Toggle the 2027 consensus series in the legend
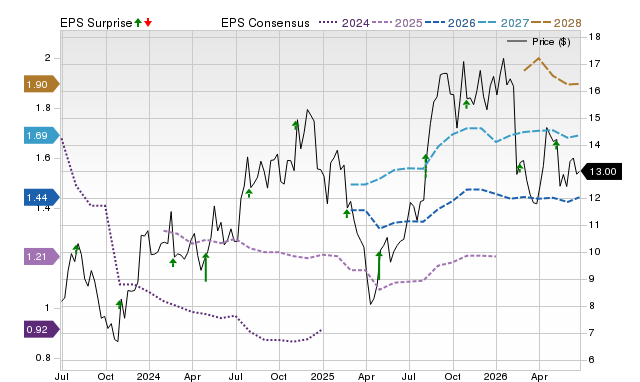 pos(503,23)
